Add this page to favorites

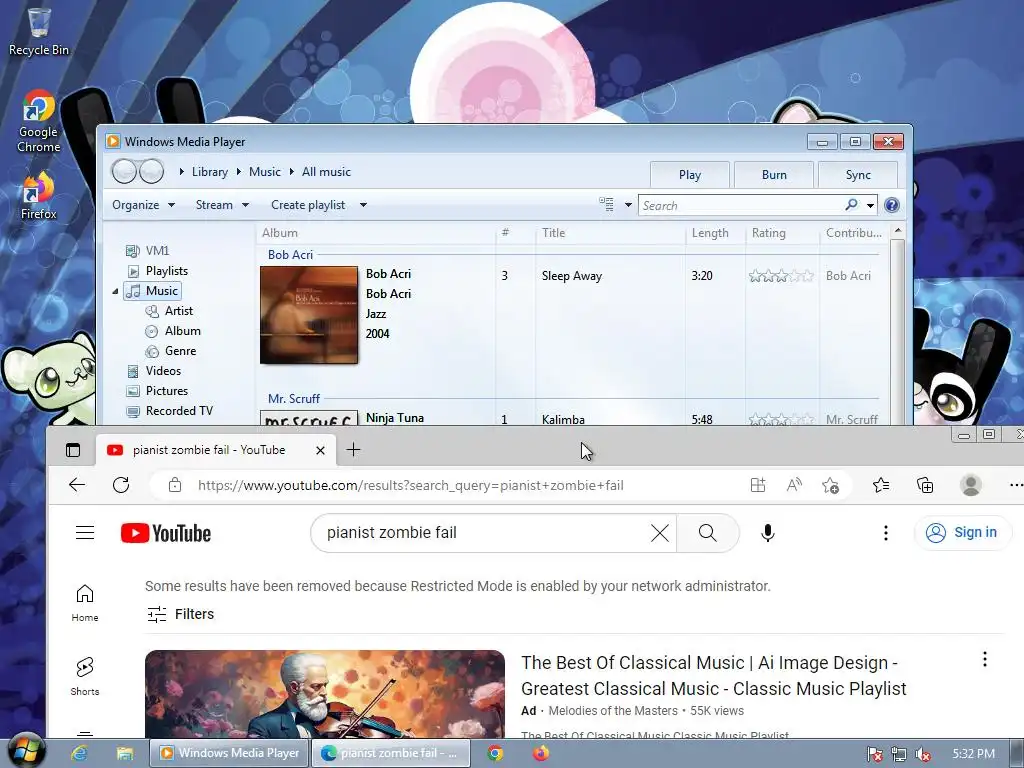[831, 485]
